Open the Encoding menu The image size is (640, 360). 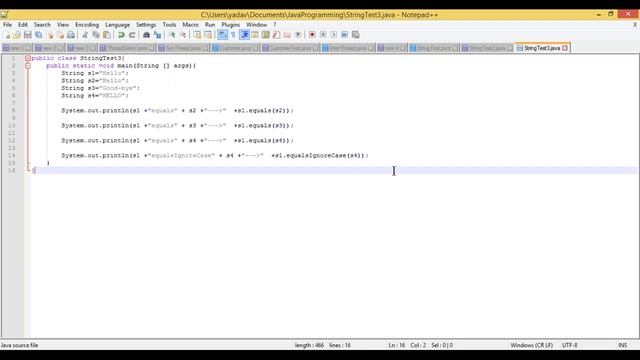coord(87,25)
